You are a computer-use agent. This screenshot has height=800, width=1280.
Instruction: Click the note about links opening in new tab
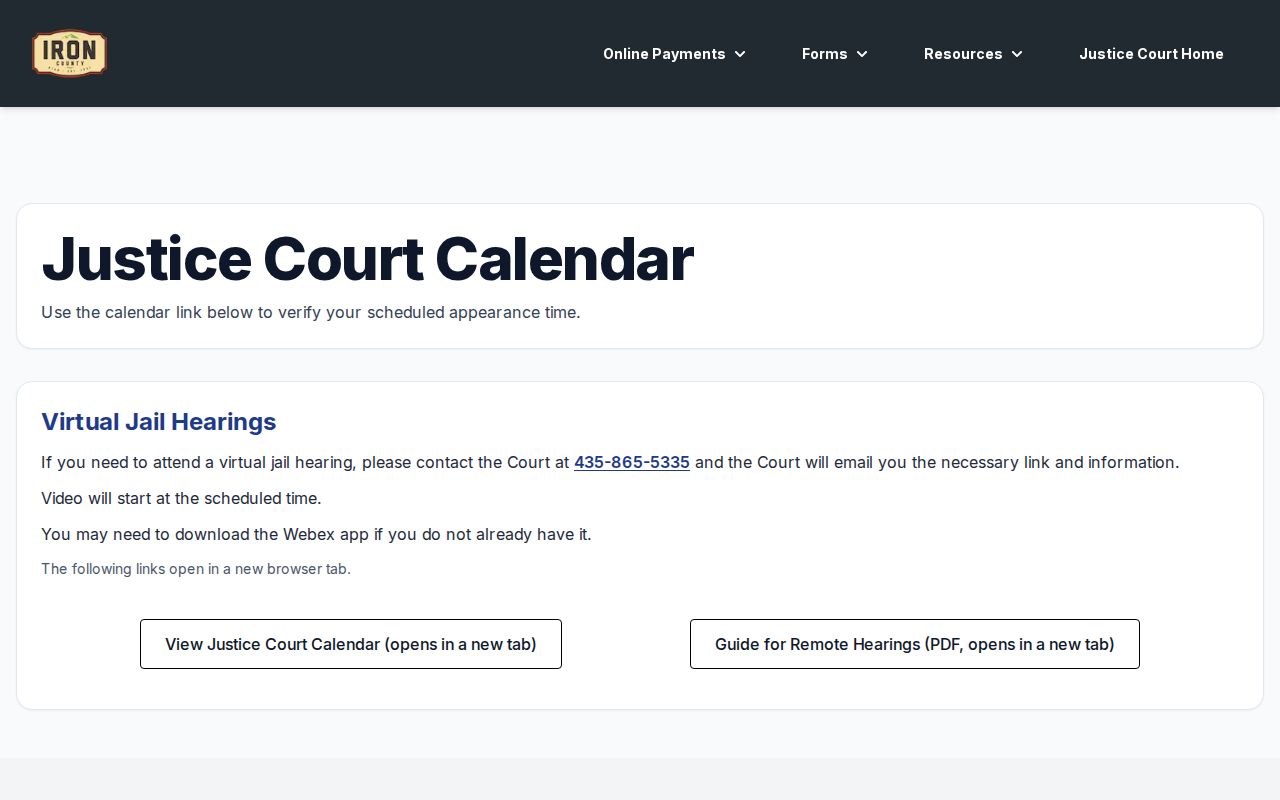[196, 569]
